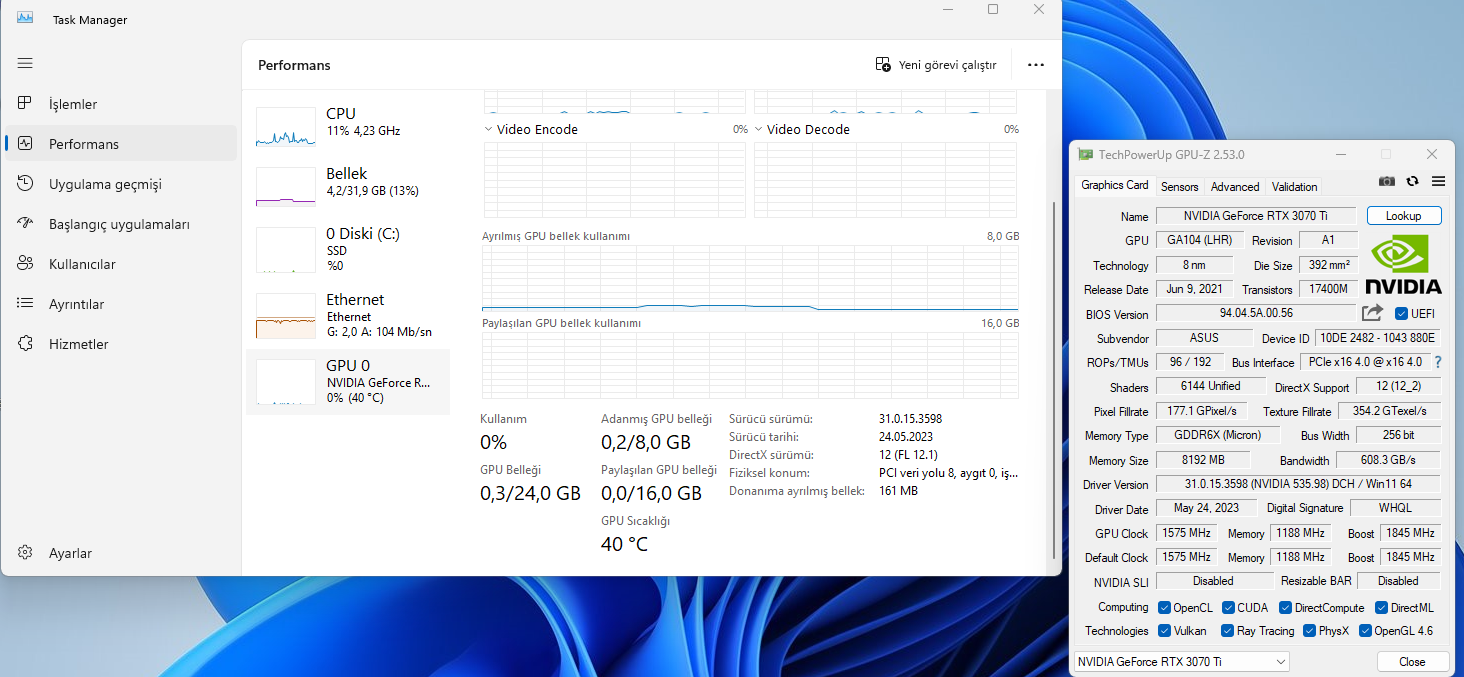Click the Bus Interface question mark icon
Screen dimensions: 1464x677
coord(1438,362)
